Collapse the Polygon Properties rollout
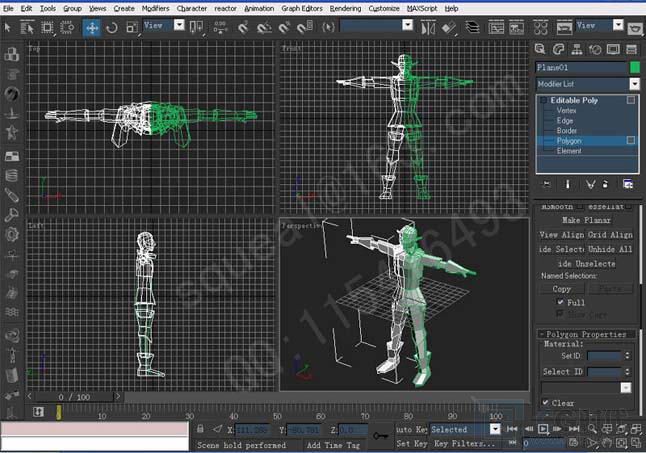 click(x=586, y=334)
